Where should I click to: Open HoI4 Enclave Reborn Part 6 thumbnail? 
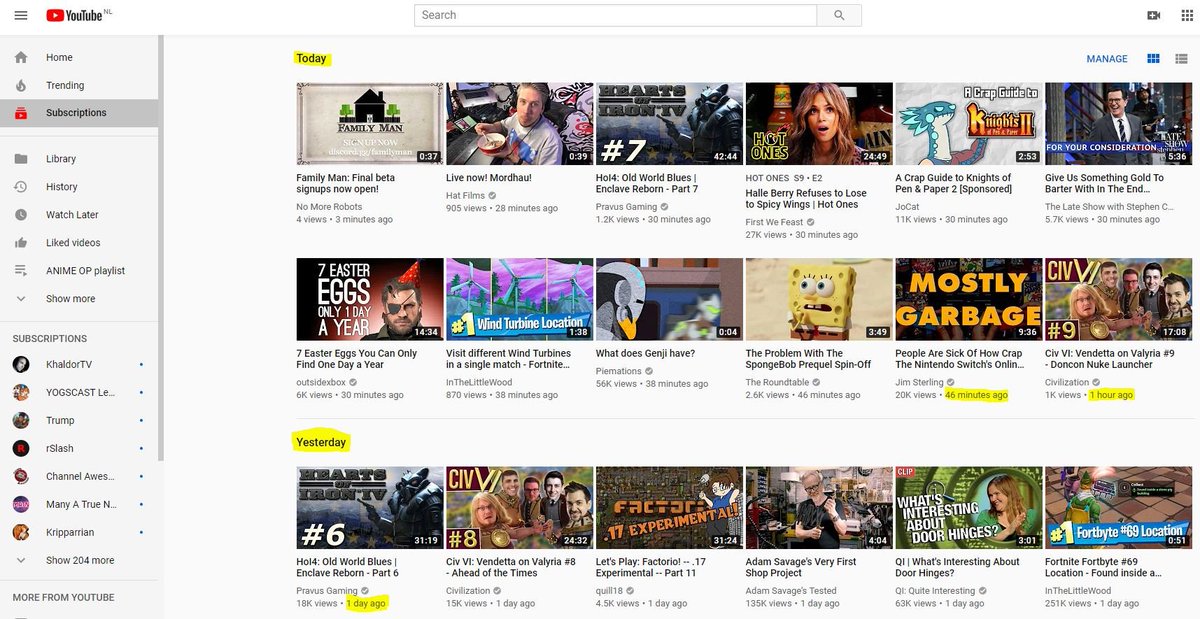tap(370, 508)
